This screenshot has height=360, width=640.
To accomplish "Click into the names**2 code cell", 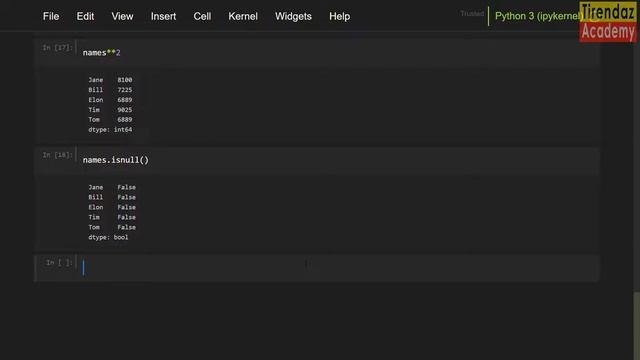I will 338,53.
